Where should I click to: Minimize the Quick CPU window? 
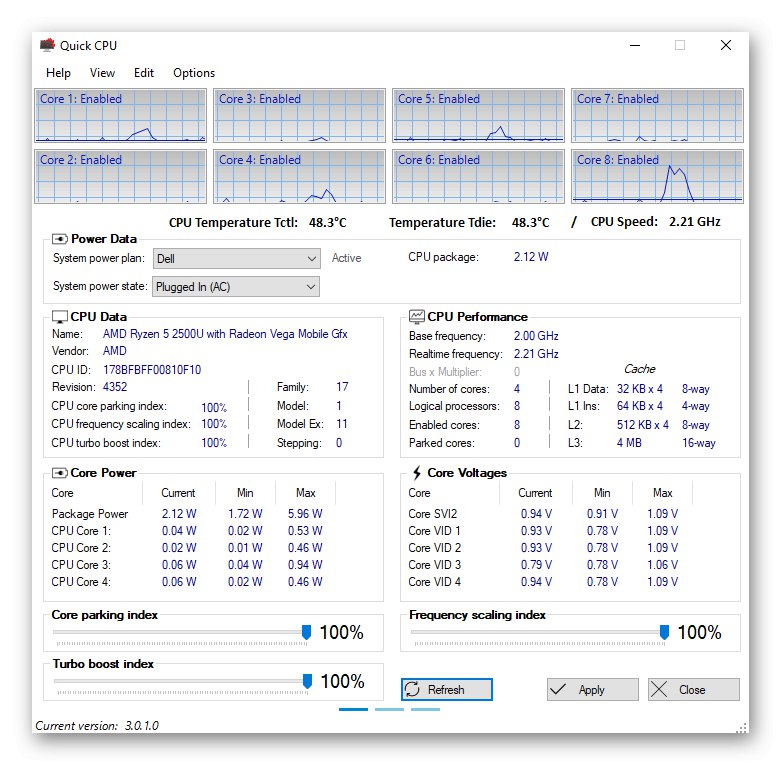point(635,45)
